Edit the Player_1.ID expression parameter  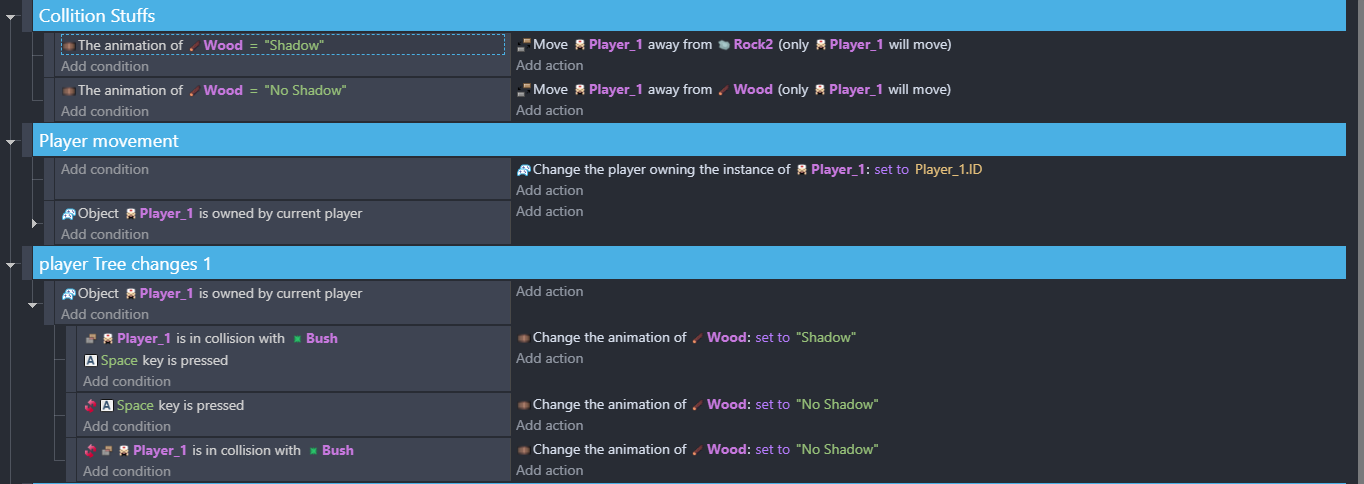tap(948, 170)
